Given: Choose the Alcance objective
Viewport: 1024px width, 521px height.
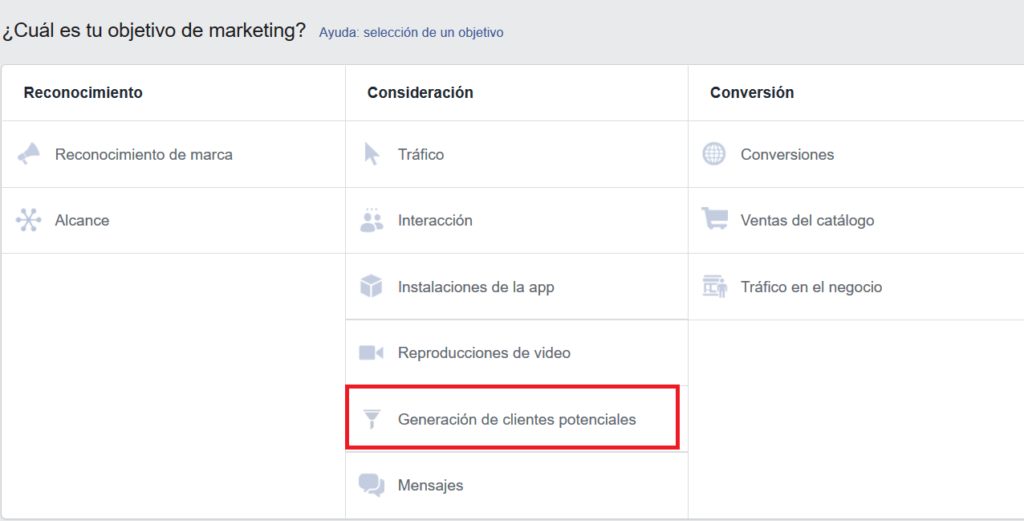Looking at the screenshot, I should pos(174,221).
